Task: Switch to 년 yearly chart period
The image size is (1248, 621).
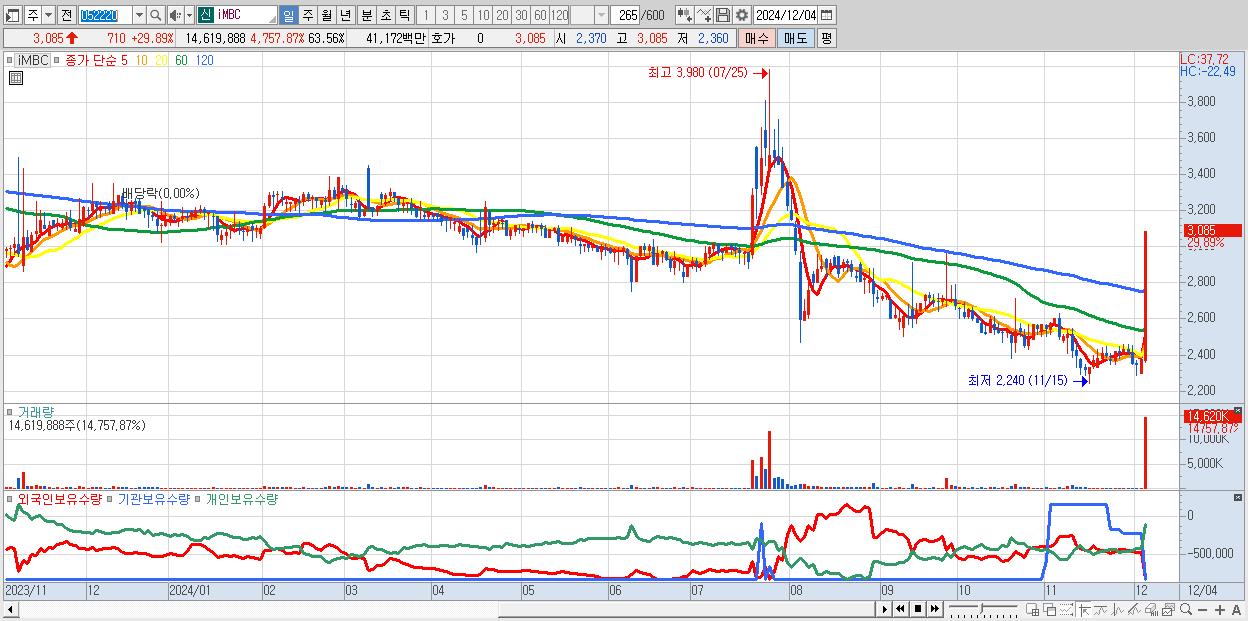Action: pos(345,15)
